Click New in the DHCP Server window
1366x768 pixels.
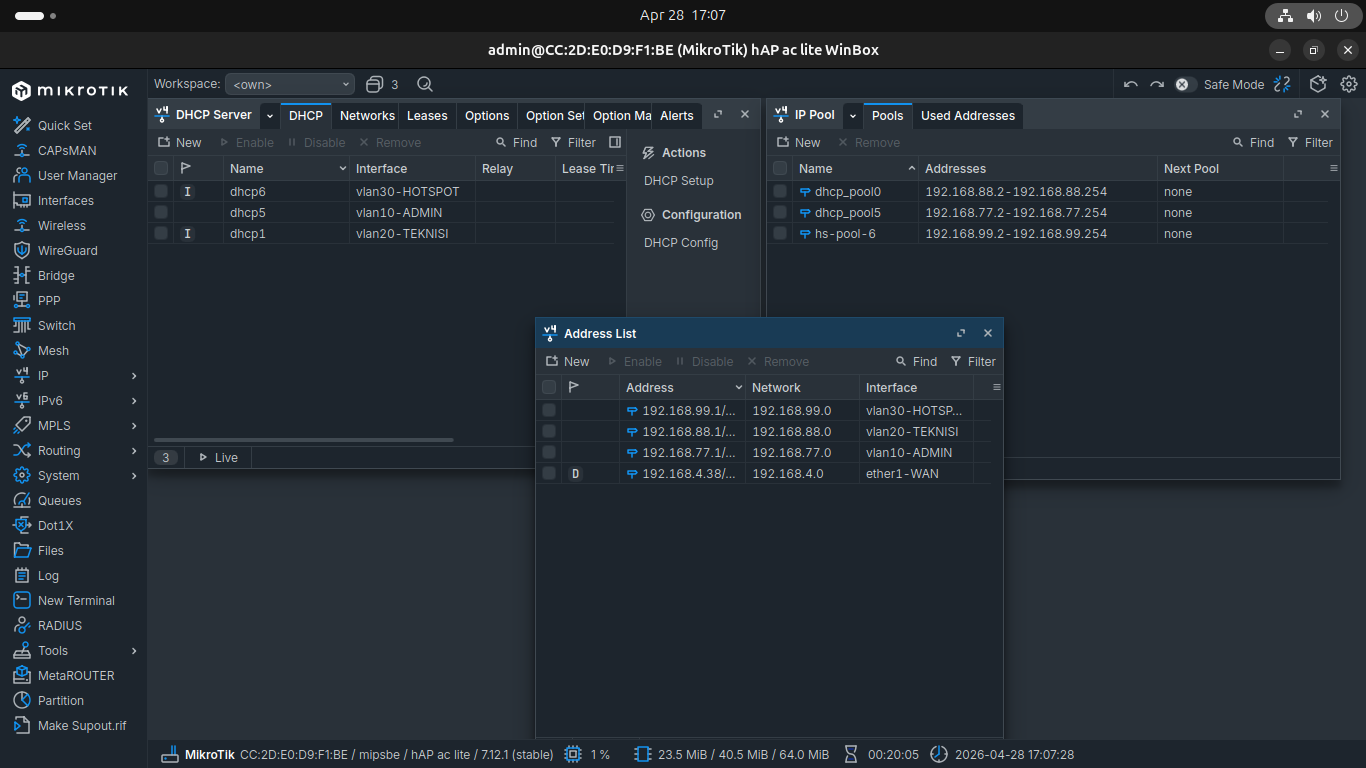[x=179, y=142]
